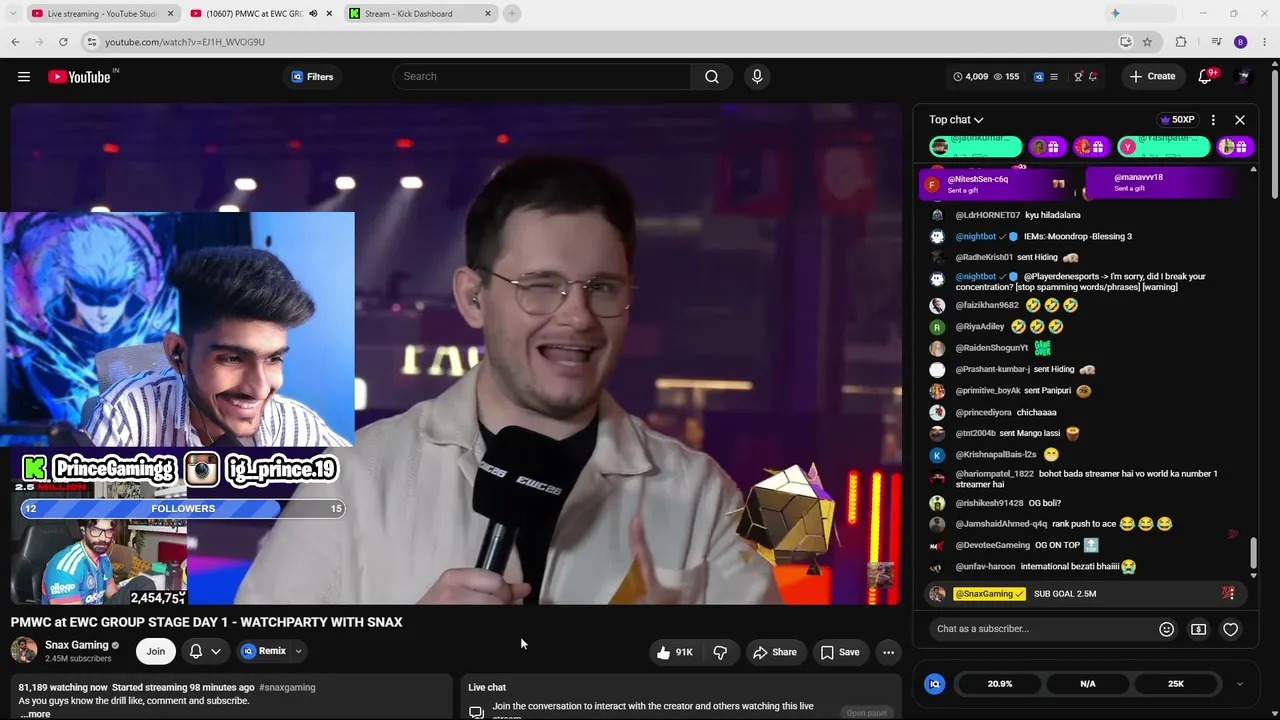Expand the Remix dropdown arrow
This screenshot has height=720, width=1280.
click(298, 651)
